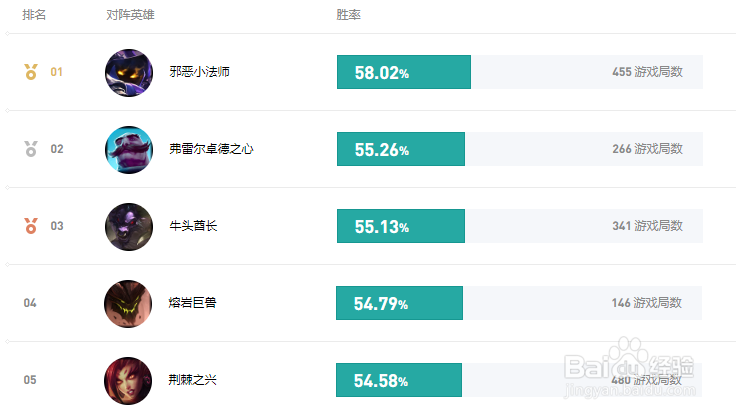The image size is (736, 415).
Task: Click the 弗雷尔卓德之心 champion portrait
Action: coord(129,150)
